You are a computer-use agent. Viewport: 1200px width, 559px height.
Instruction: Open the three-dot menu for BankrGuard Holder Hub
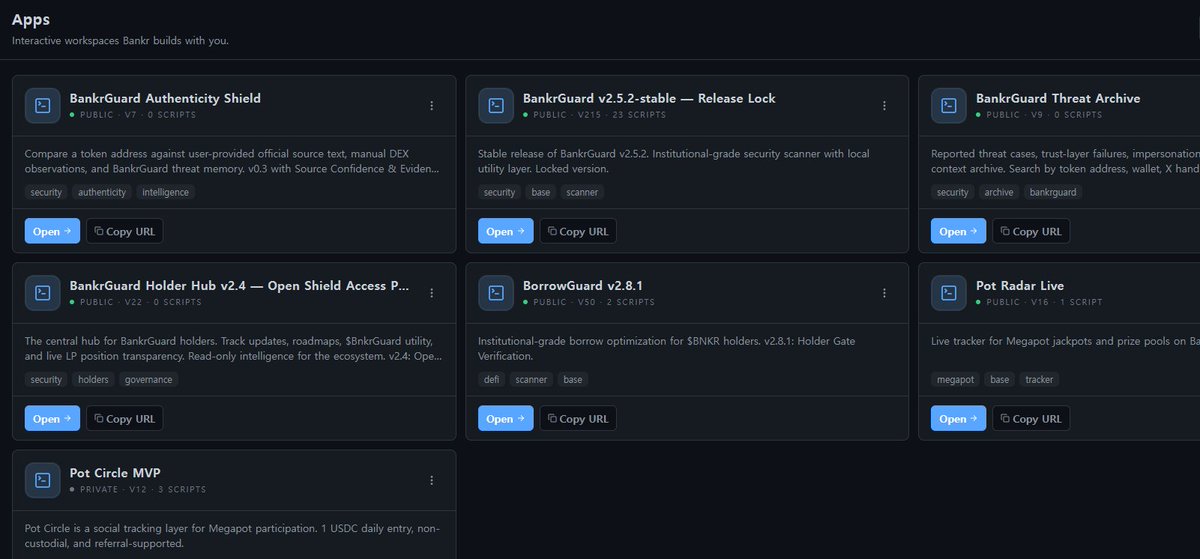click(432, 293)
